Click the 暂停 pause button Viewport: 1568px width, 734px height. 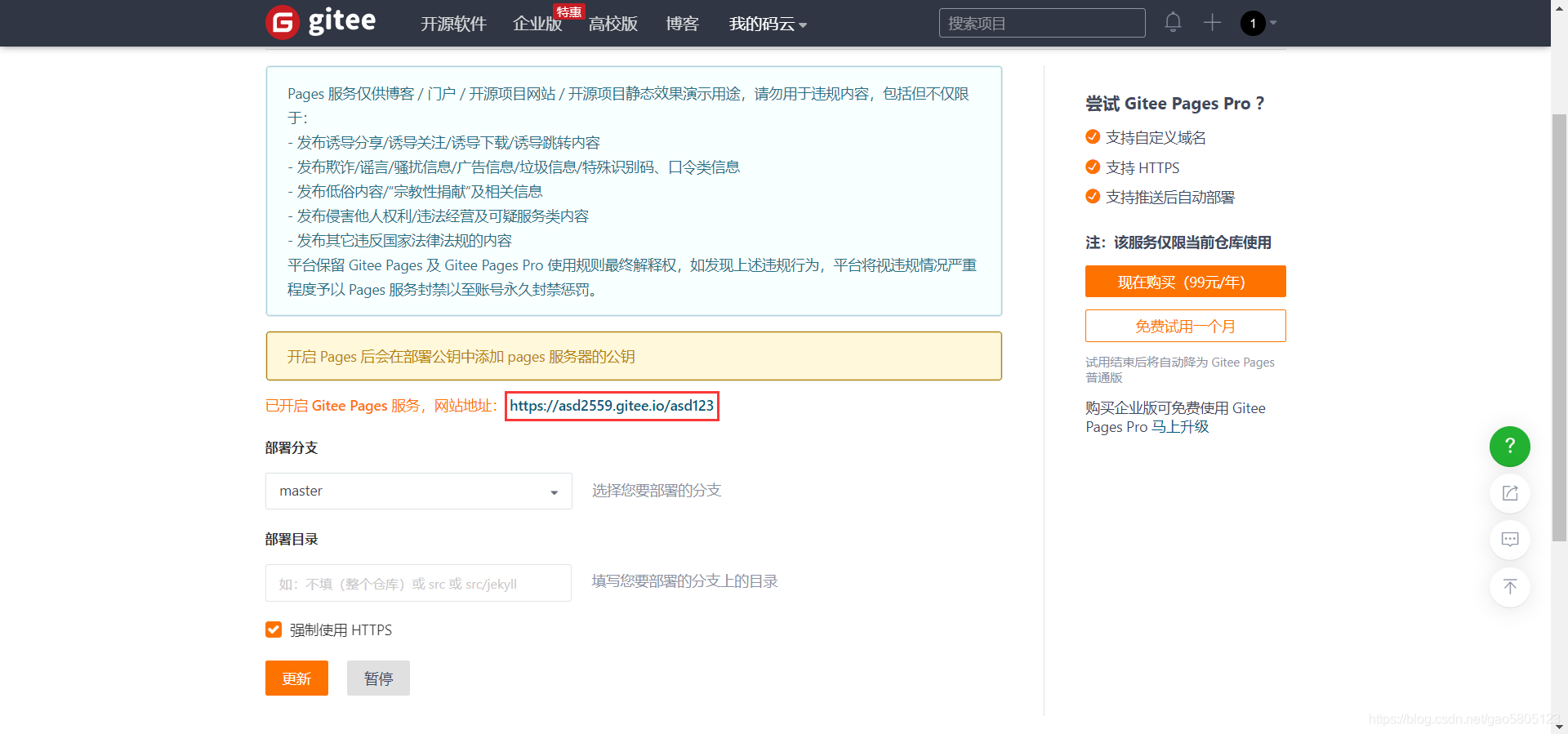[x=378, y=678]
